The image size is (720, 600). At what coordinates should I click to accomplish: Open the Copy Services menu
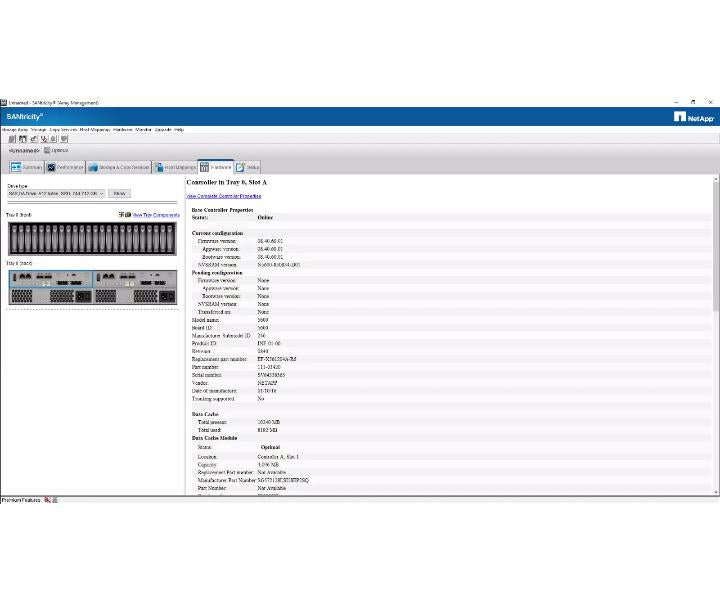pos(63,130)
